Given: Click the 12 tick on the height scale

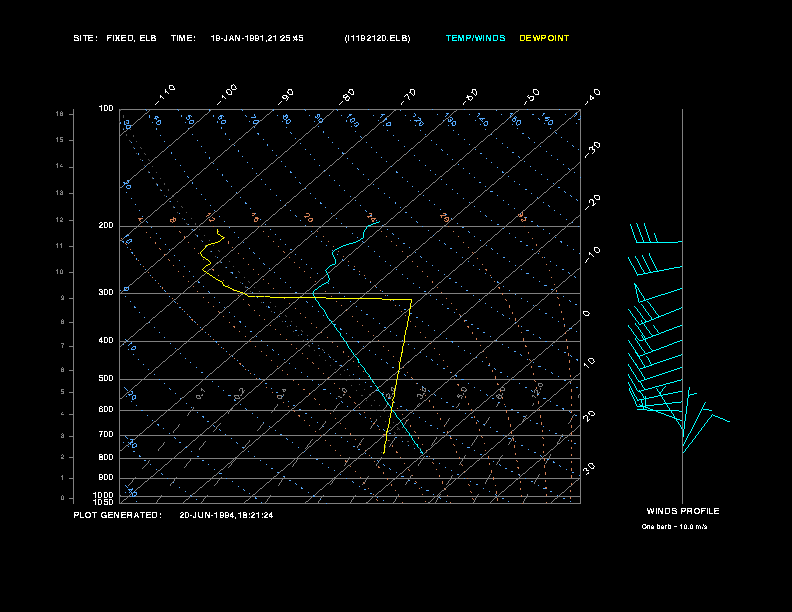Looking at the screenshot, I should pyautogui.click(x=60, y=220).
